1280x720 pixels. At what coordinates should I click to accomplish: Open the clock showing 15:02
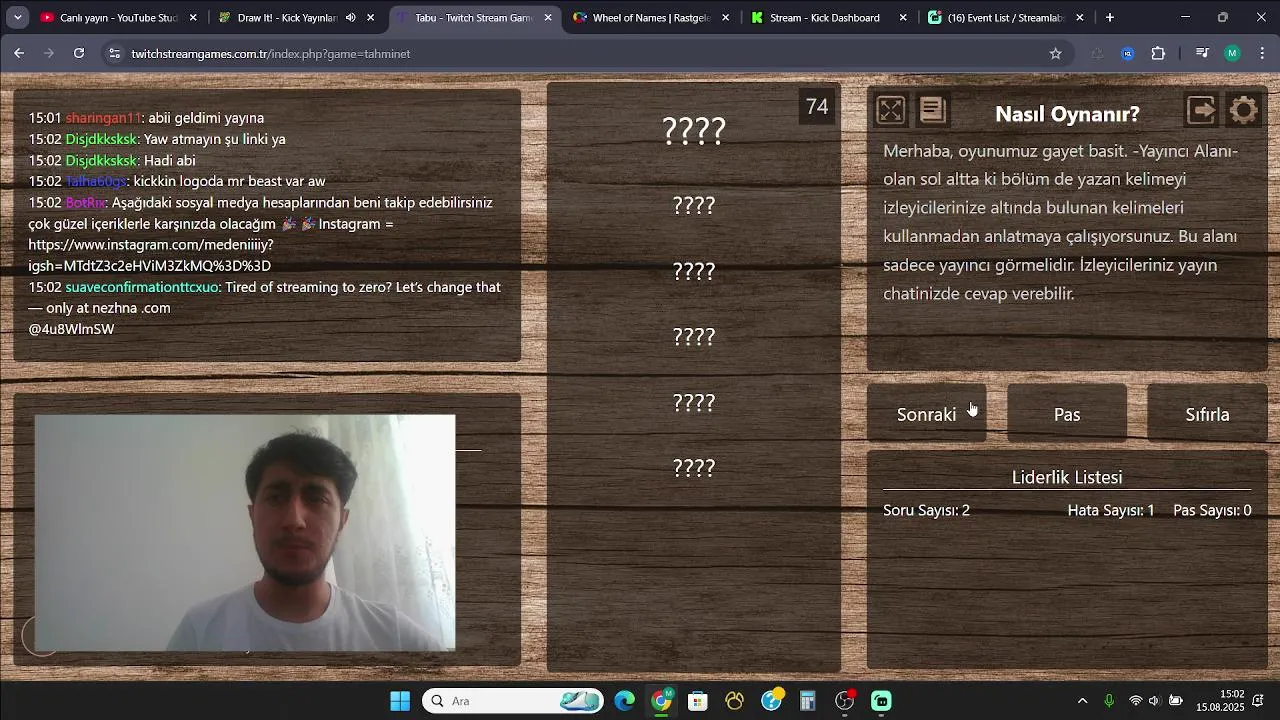(x=1220, y=701)
